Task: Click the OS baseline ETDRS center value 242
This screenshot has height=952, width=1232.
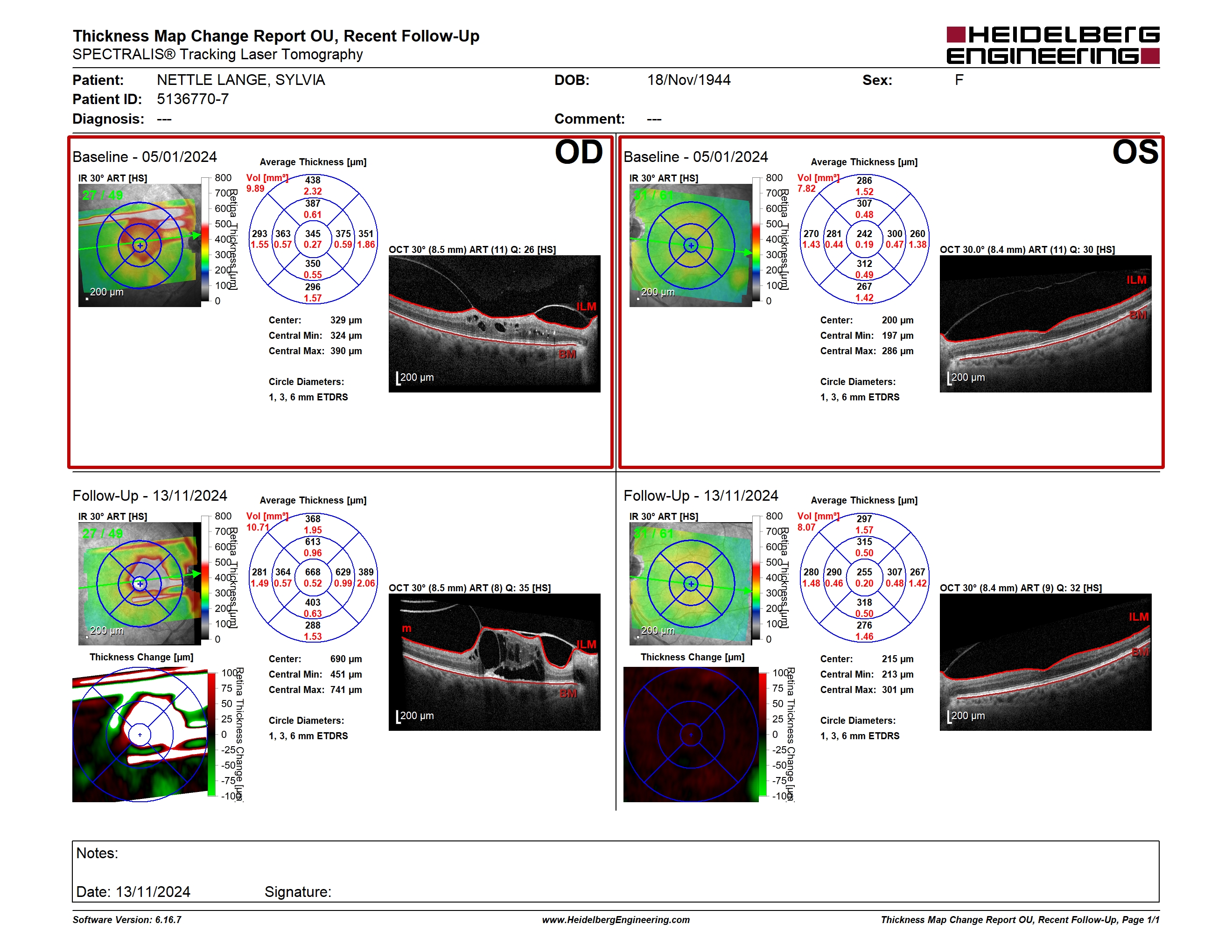Action: [864, 233]
